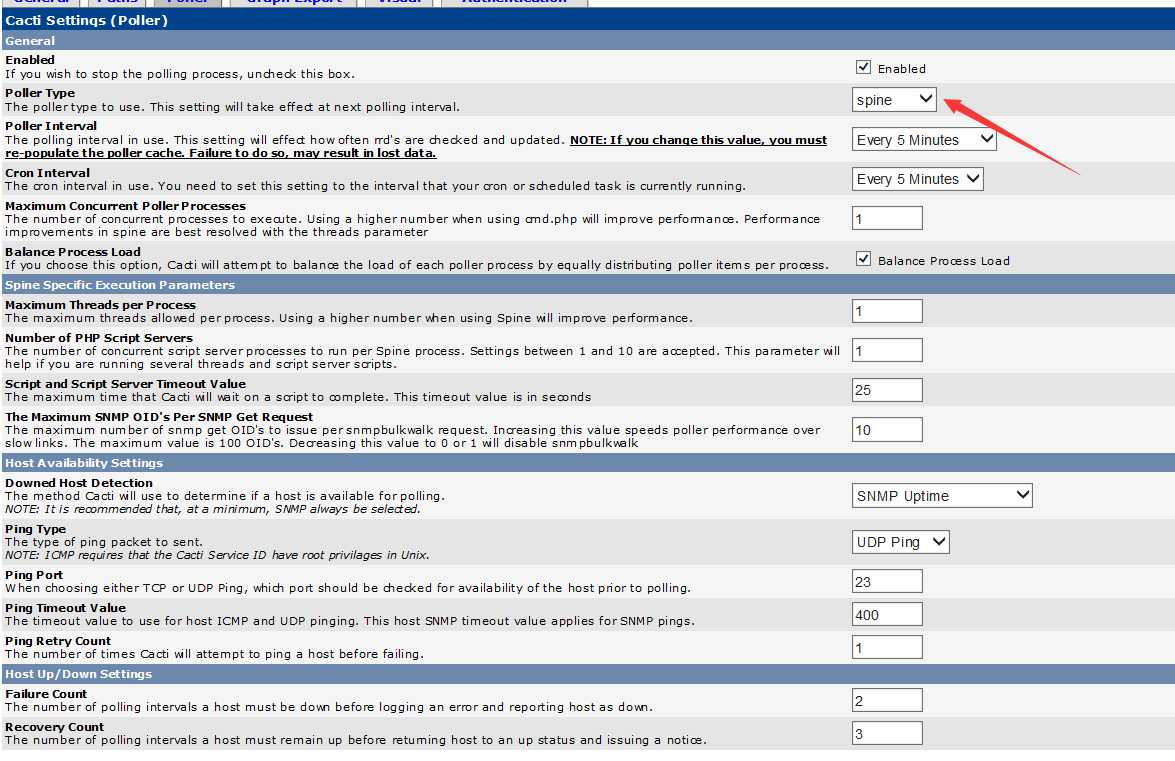Open the Poller Interval dropdown
1175x761 pixels.
(924, 139)
